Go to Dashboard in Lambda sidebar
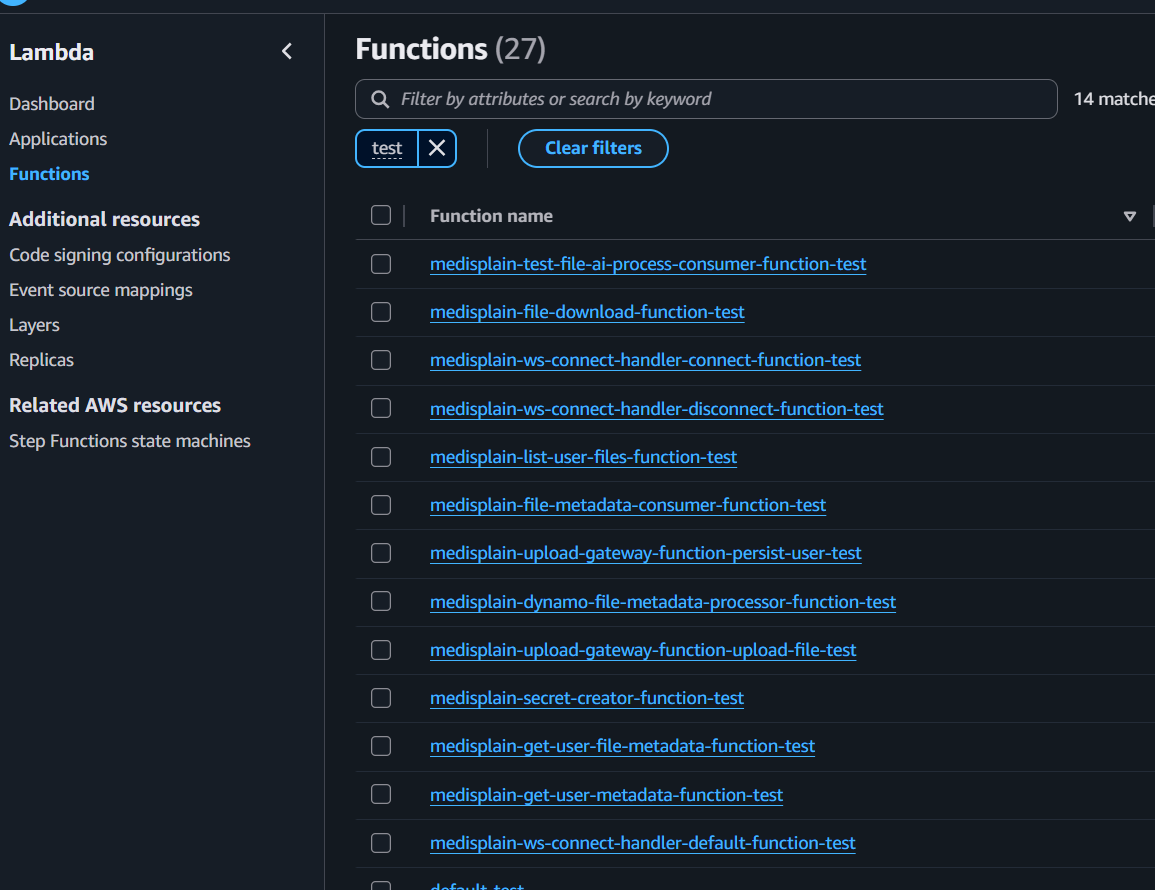The width and height of the screenshot is (1155, 890). pyautogui.click(x=52, y=104)
